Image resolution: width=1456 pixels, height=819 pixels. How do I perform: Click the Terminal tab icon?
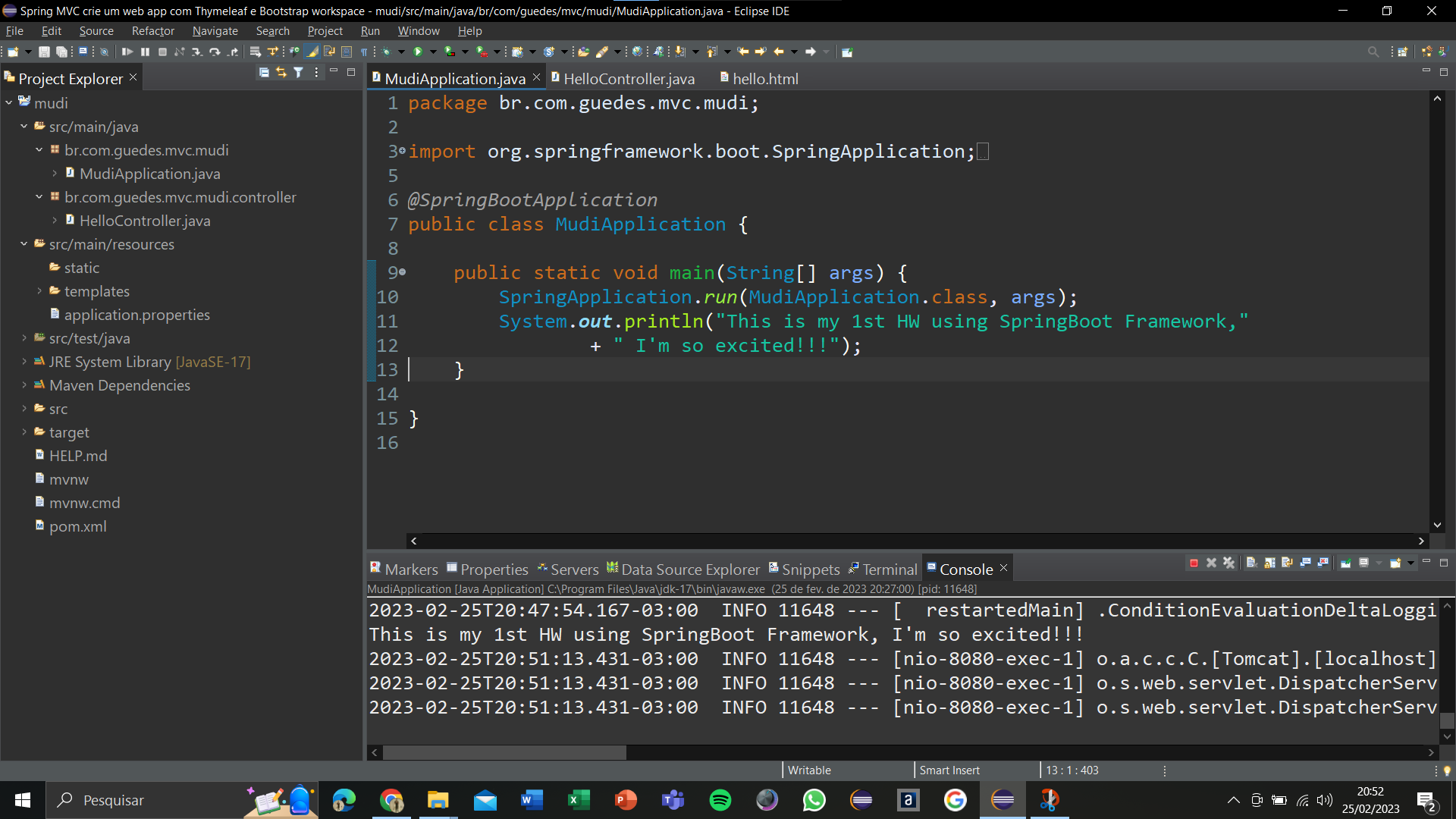pyautogui.click(x=856, y=568)
